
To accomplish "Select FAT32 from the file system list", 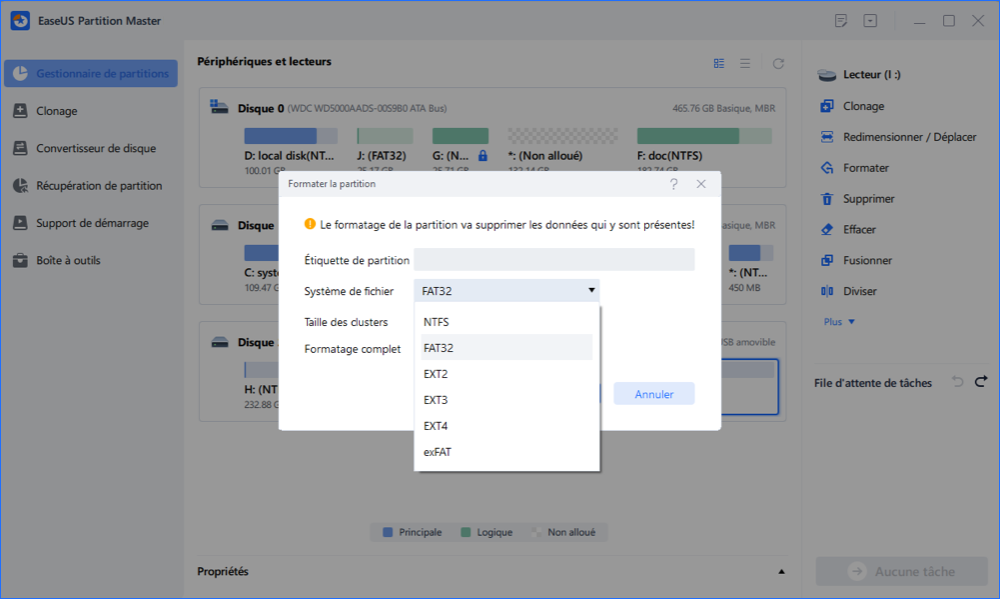I will [x=506, y=348].
